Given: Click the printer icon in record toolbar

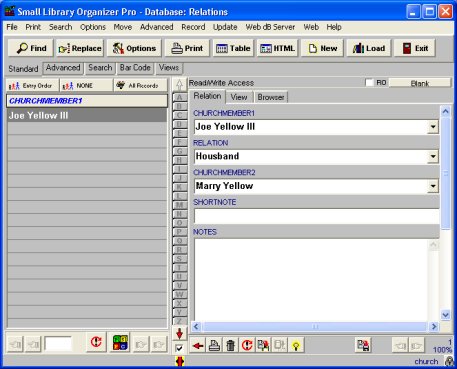Looking at the screenshot, I should point(214,346).
